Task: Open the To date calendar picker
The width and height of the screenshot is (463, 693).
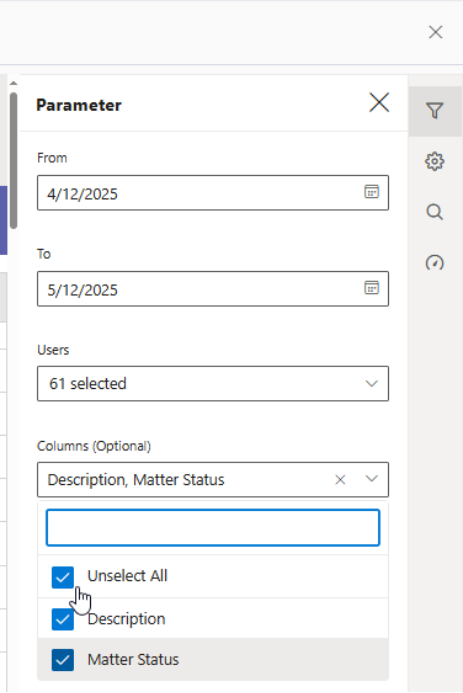Action: coord(372,288)
